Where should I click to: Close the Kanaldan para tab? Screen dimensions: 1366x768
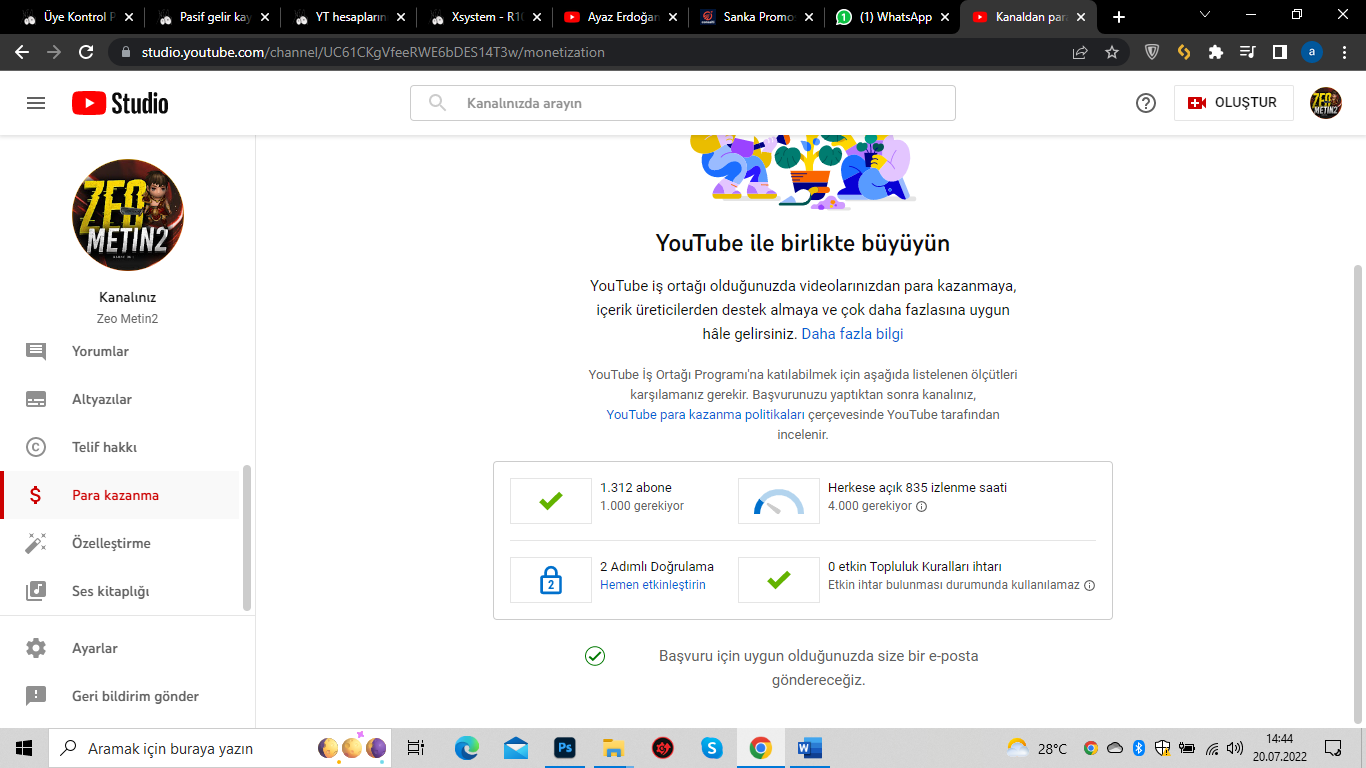1080,17
